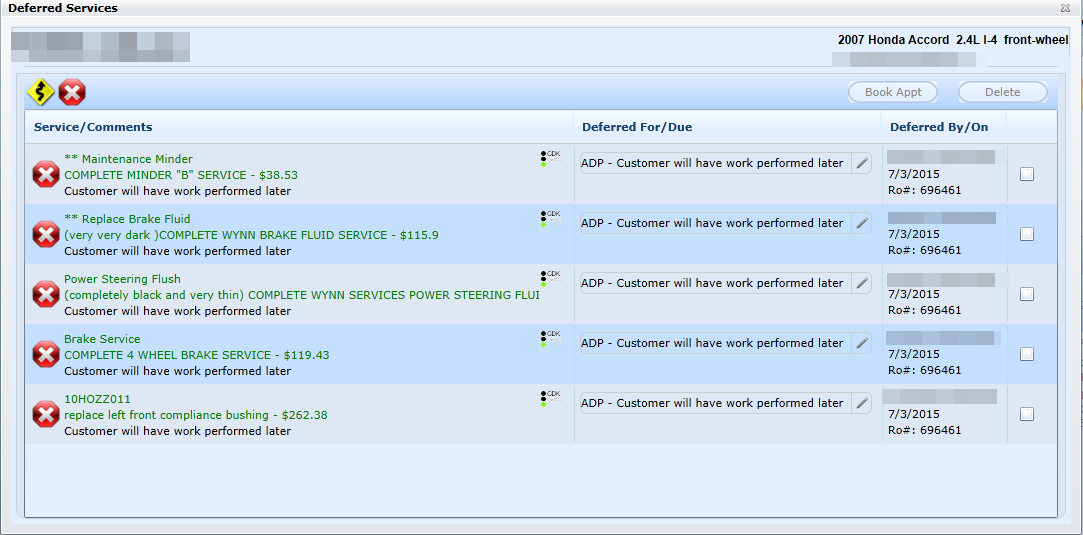Click red X beside Maintenance Minder service
Viewport: 1083px width, 535px height.
(46, 174)
